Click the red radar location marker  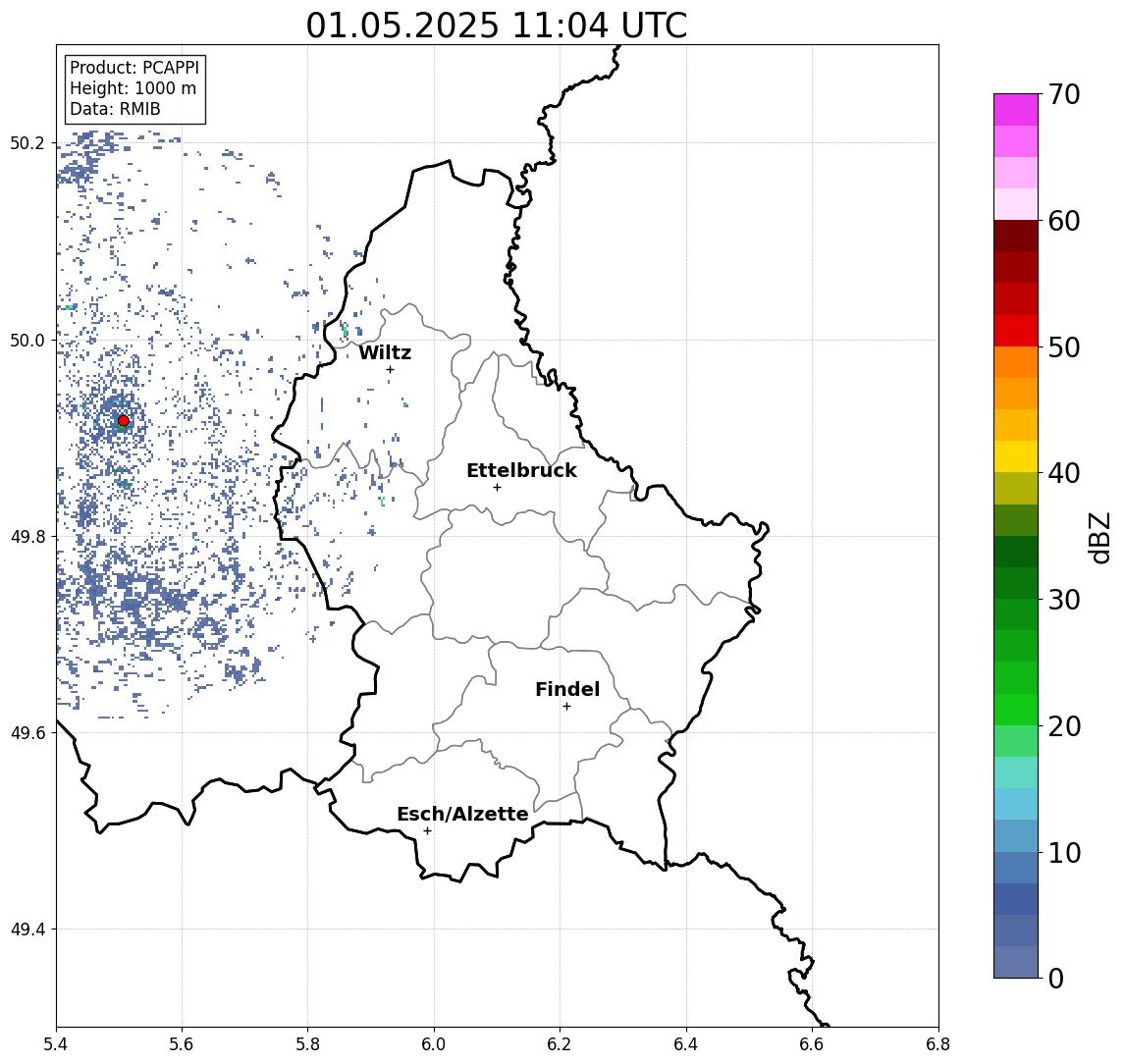pyautogui.click(x=124, y=420)
